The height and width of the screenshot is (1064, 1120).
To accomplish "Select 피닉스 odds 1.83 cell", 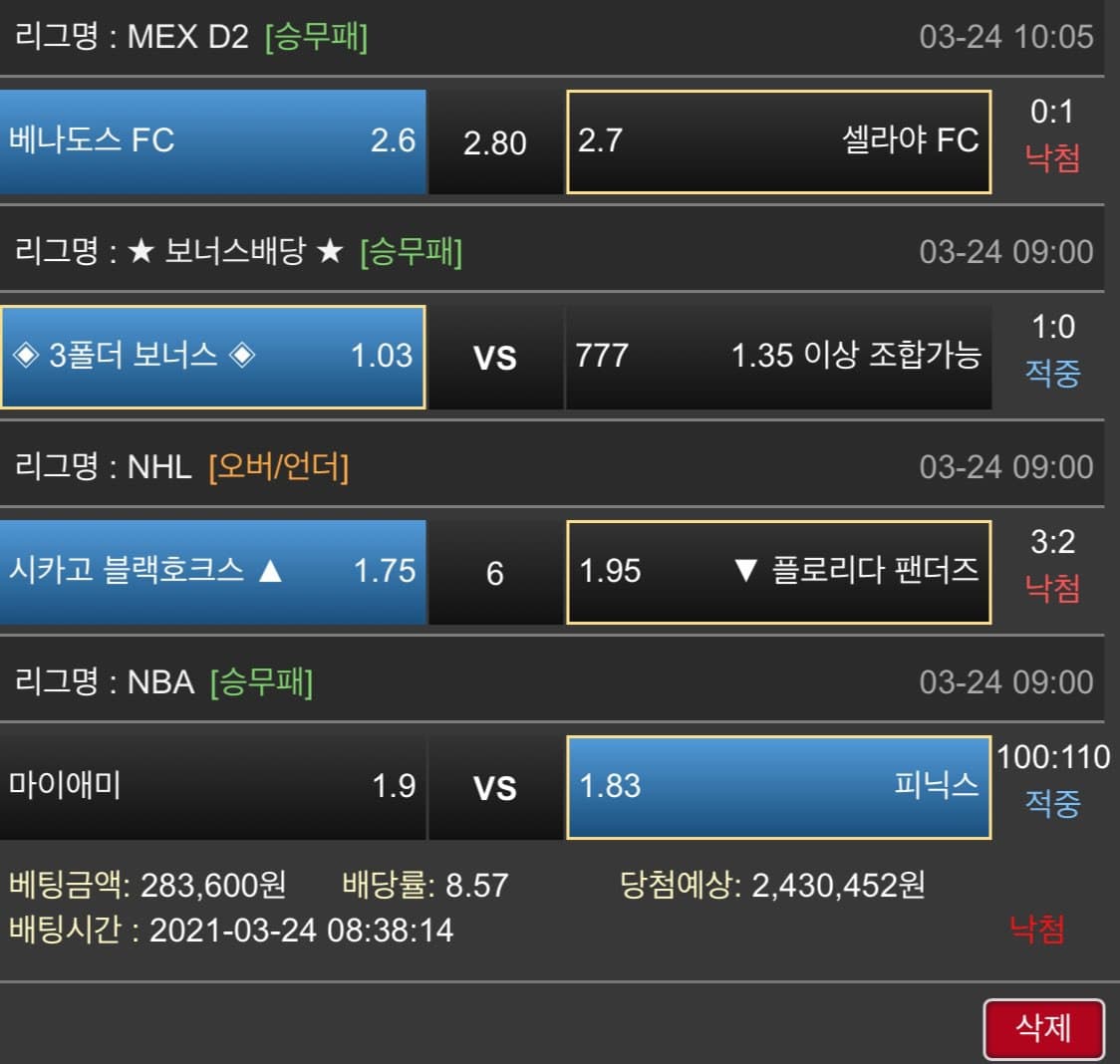I will [778, 786].
